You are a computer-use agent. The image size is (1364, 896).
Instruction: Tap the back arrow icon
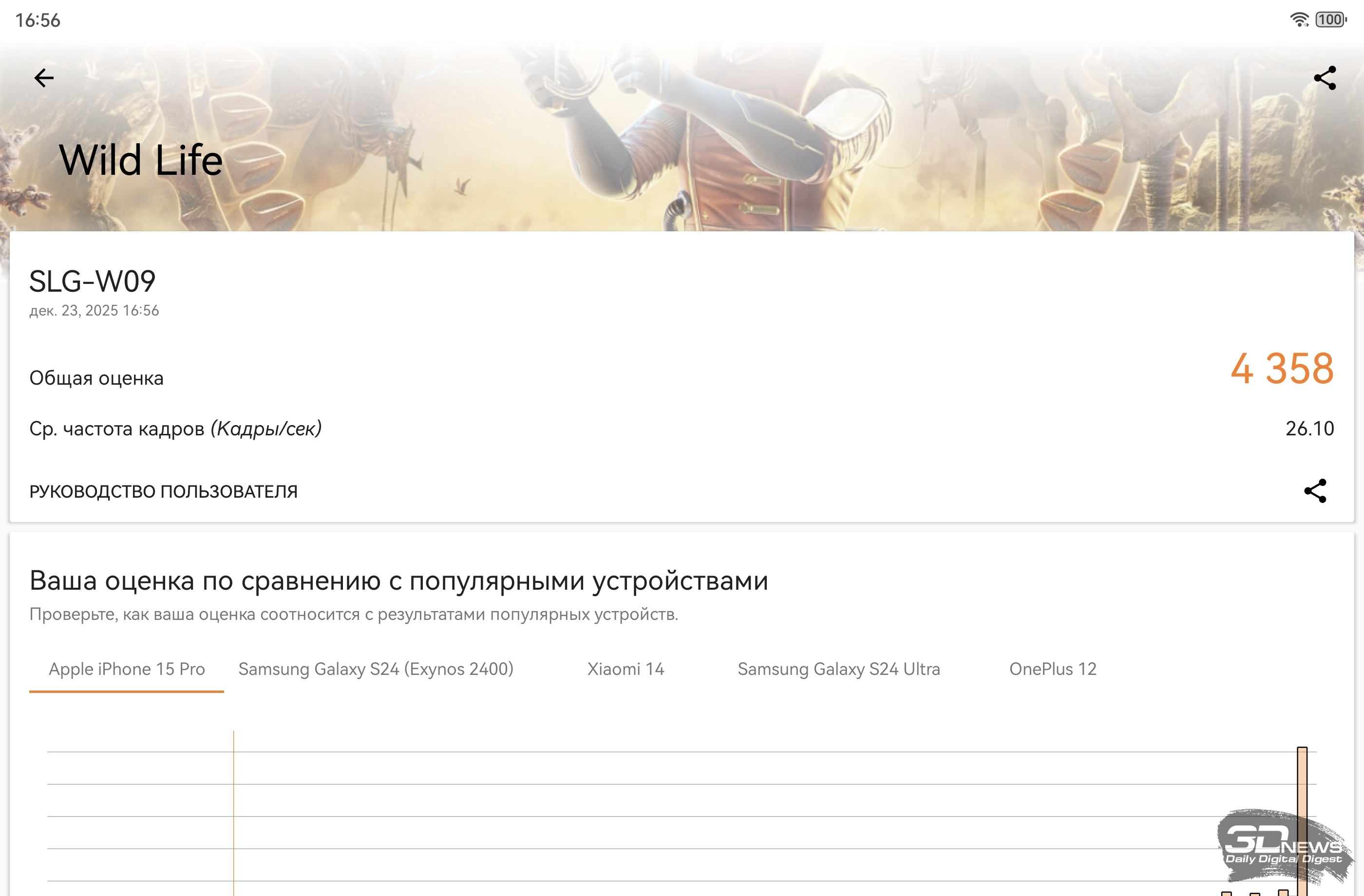click(x=43, y=78)
